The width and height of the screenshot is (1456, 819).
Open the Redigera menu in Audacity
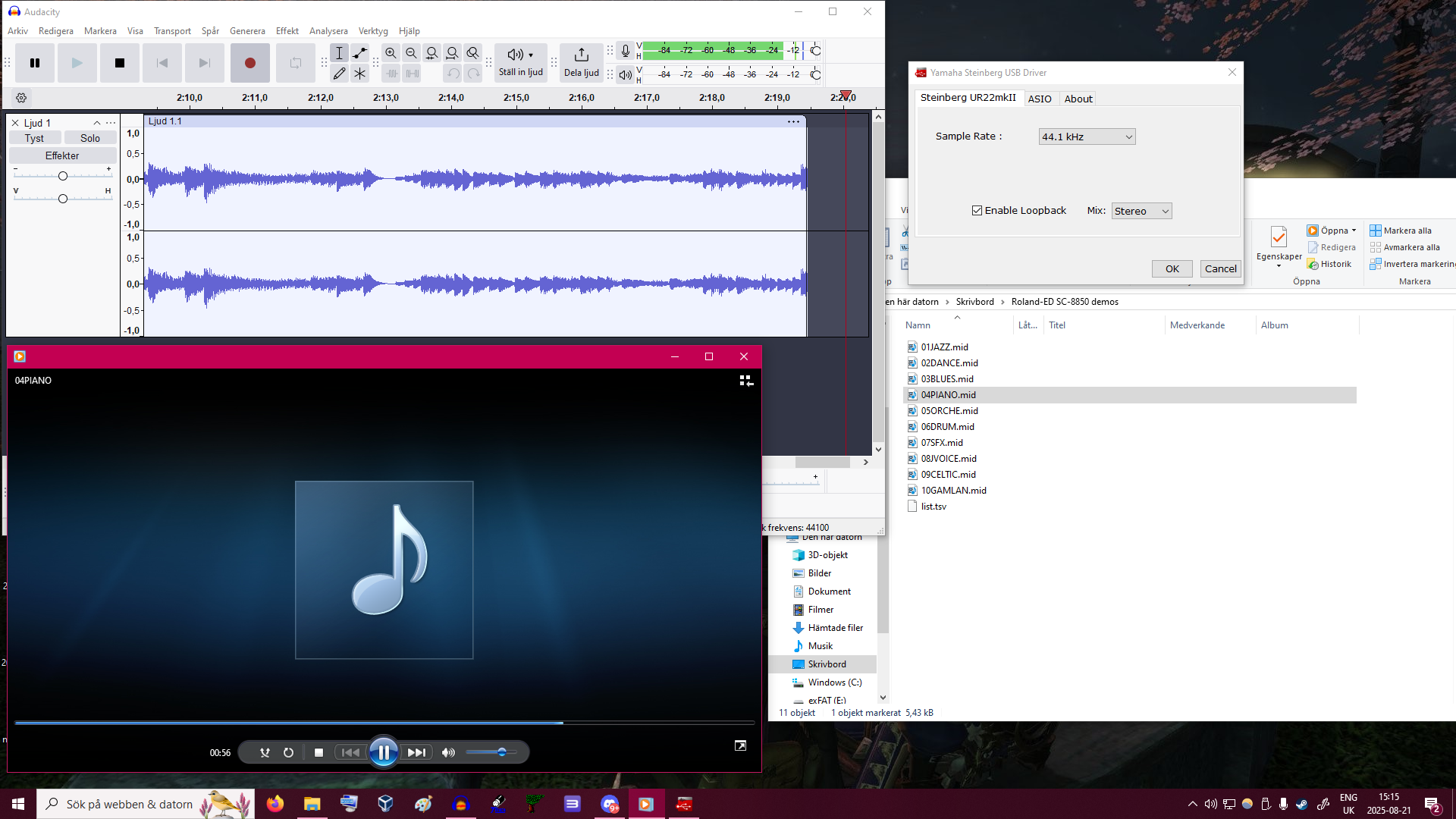pyautogui.click(x=56, y=31)
